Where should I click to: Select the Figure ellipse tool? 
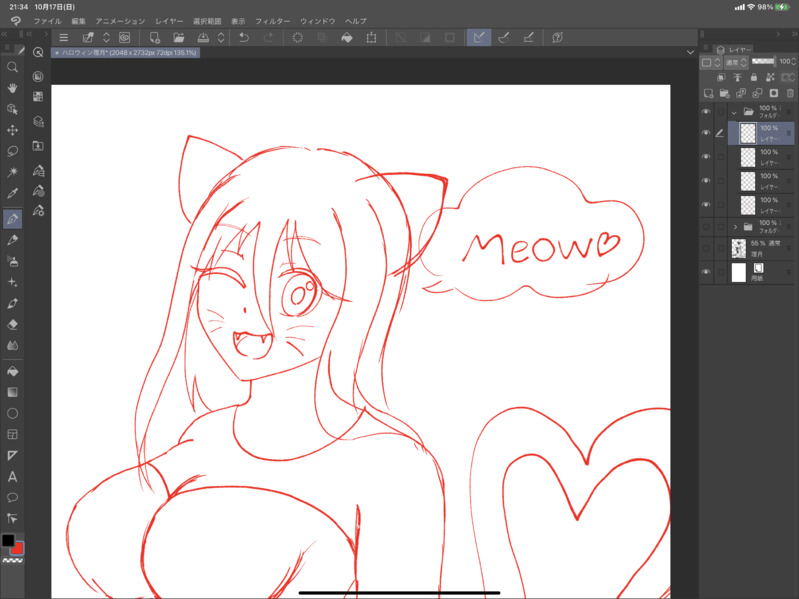[x=13, y=413]
